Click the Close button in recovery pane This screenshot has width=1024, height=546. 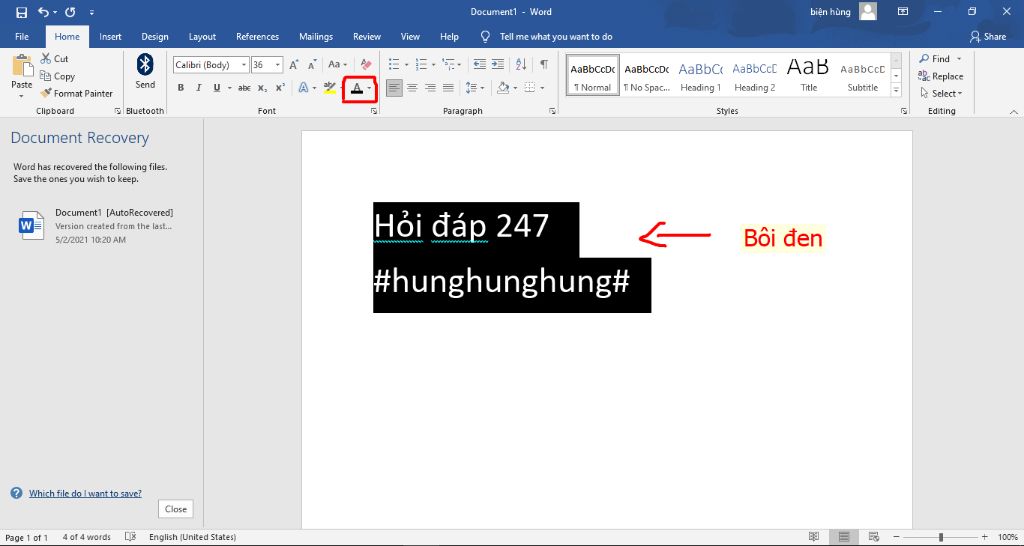[x=176, y=509]
